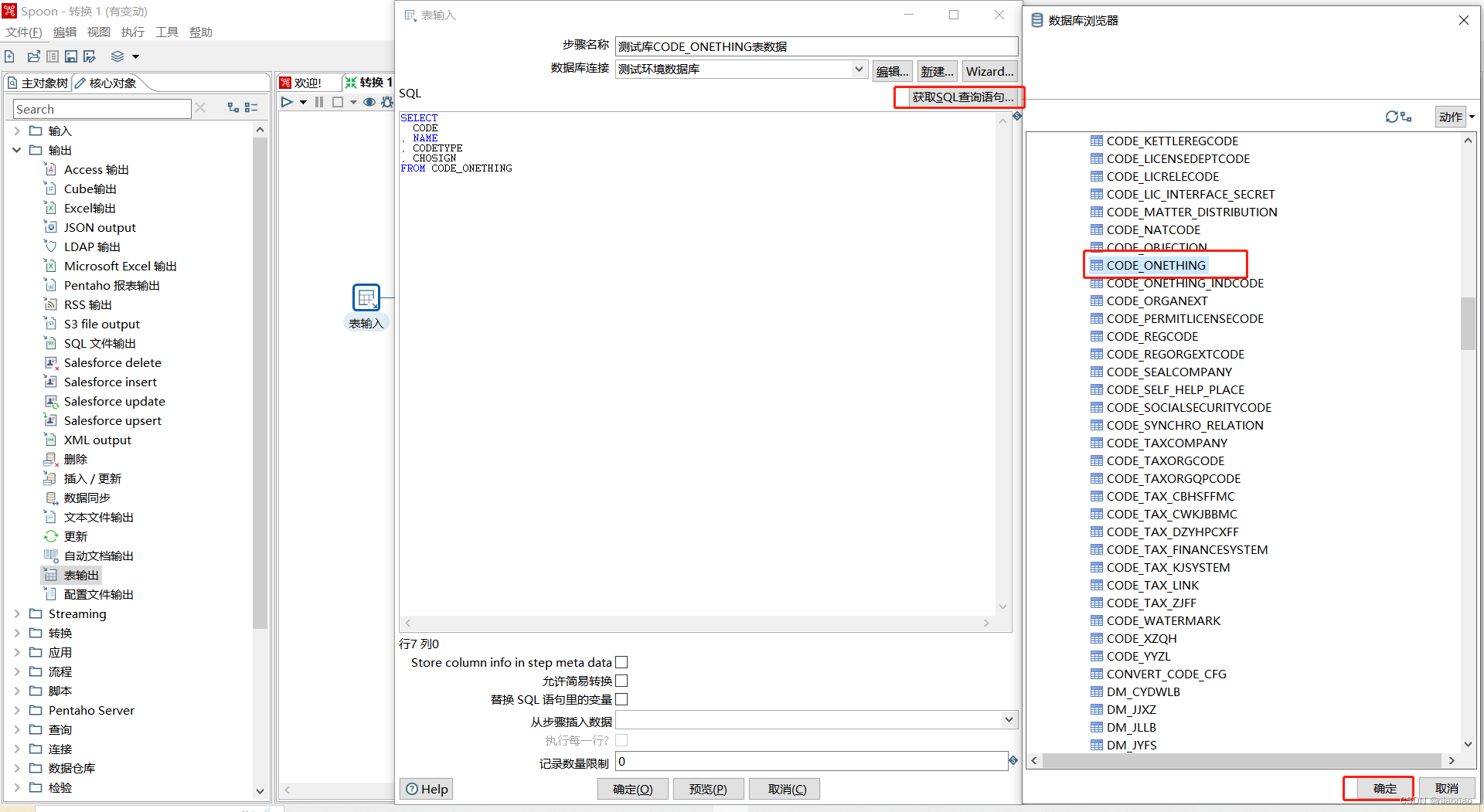Click the variable diamond icon by row limit
Viewport: 1484px width, 812px height.
click(x=1013, y=760)
